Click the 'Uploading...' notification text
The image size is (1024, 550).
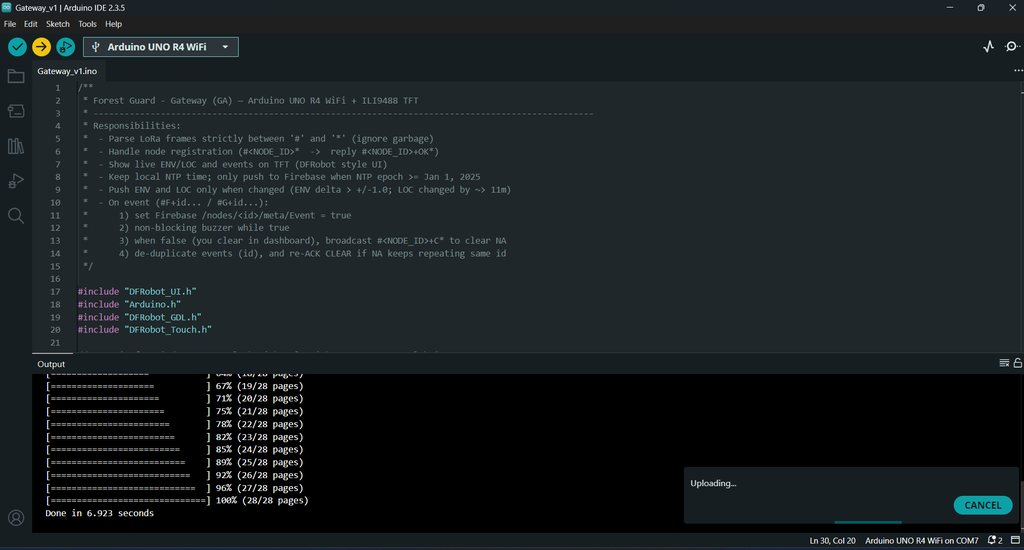pyautogui.click(x=713, y=483)
